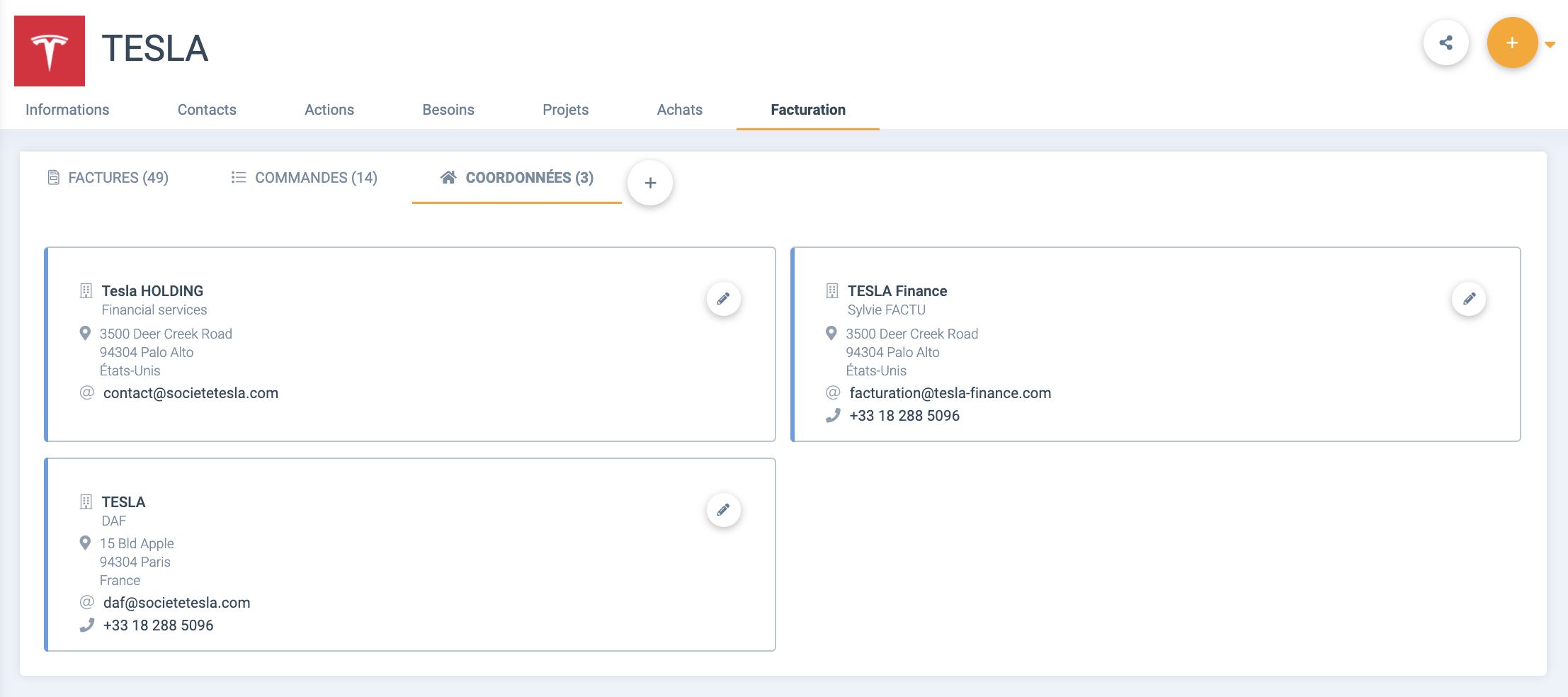Click the building icon of TESLA DAF card
This screenshot has width=1568, height=697.
(86, 501)
